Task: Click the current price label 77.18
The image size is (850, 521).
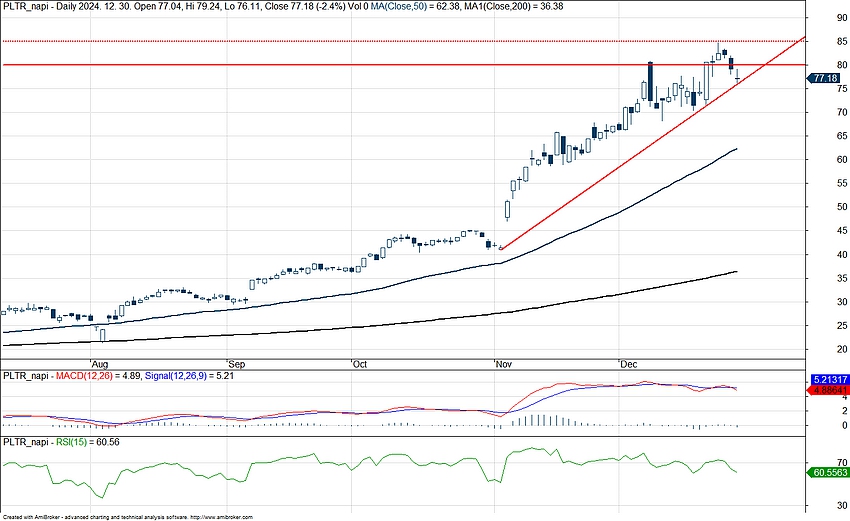Action: pyautogui.click(x=824, y=79)
